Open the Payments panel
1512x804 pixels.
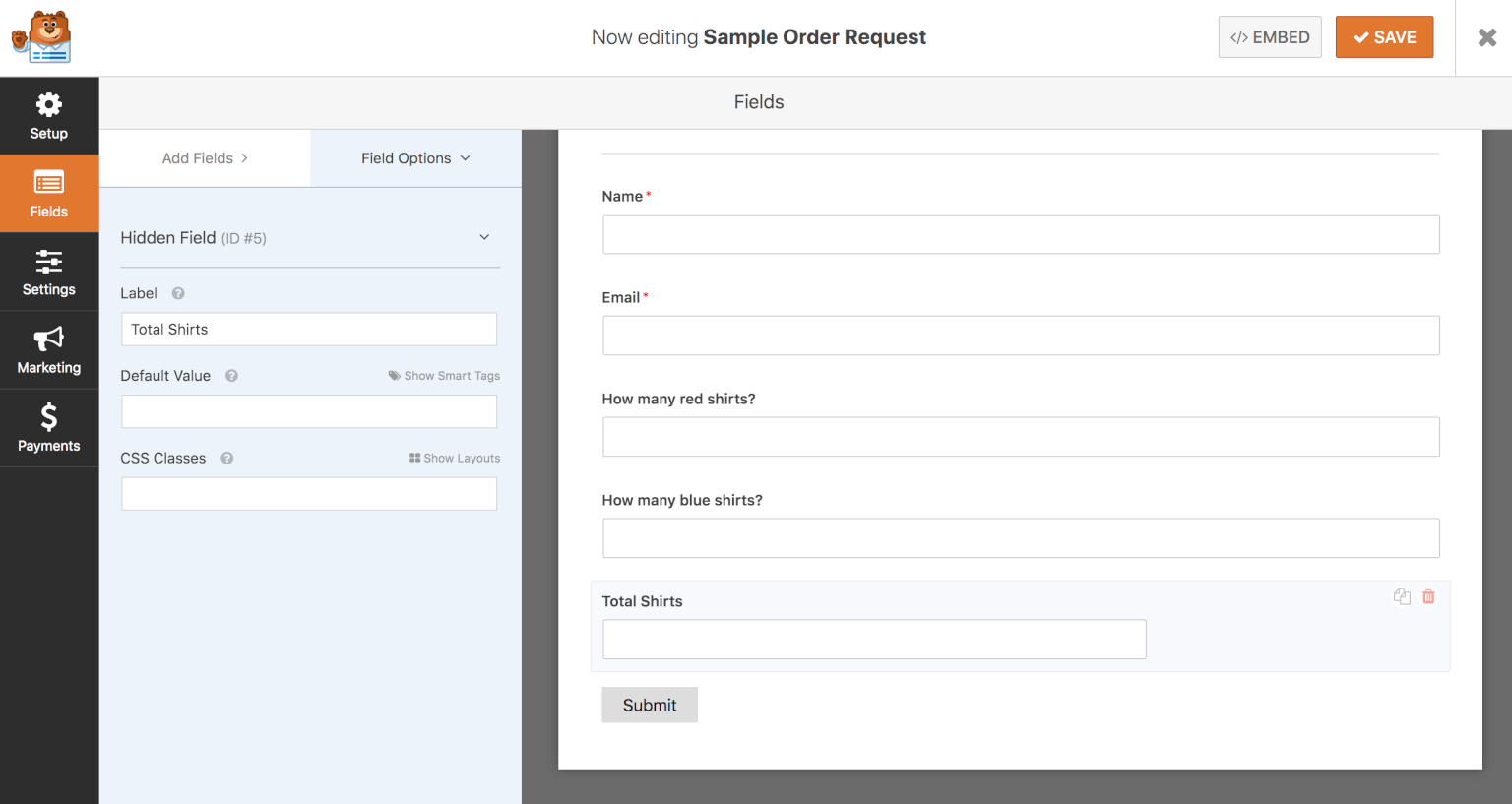point(48,427)
